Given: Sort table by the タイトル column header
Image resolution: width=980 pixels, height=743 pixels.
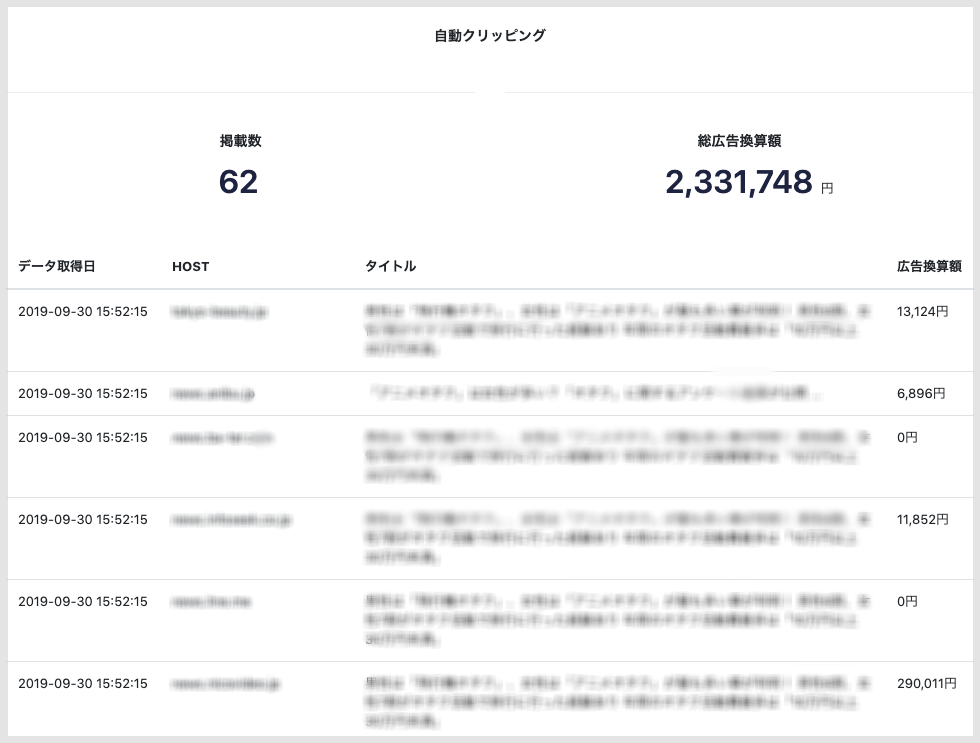Looking at the screenshot, I should pos(391,266).
